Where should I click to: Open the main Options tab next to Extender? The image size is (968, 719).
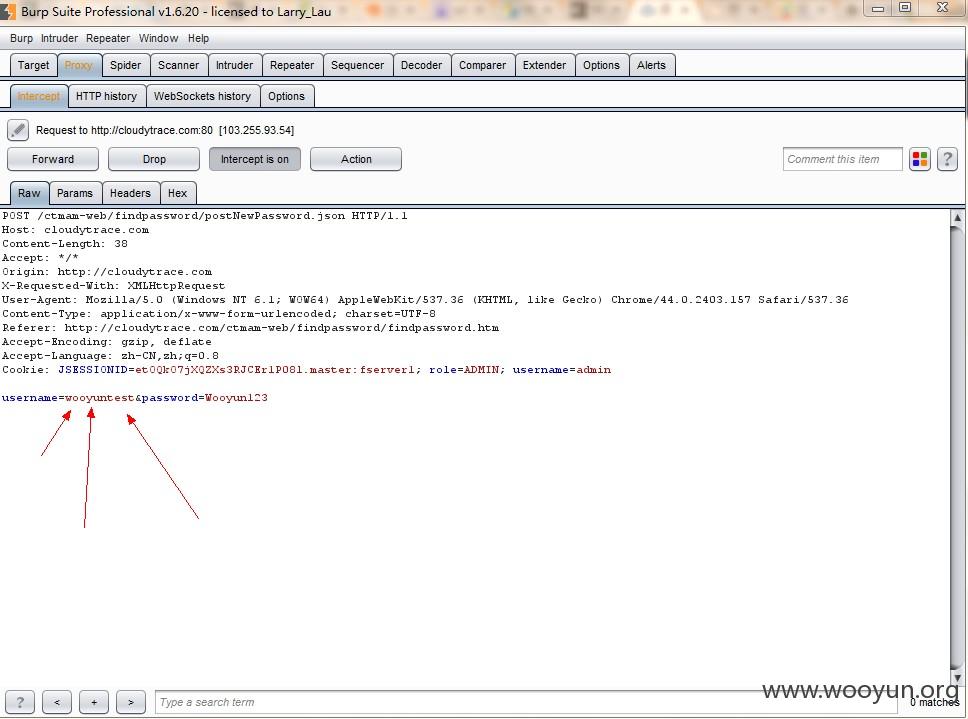point(601,65)
